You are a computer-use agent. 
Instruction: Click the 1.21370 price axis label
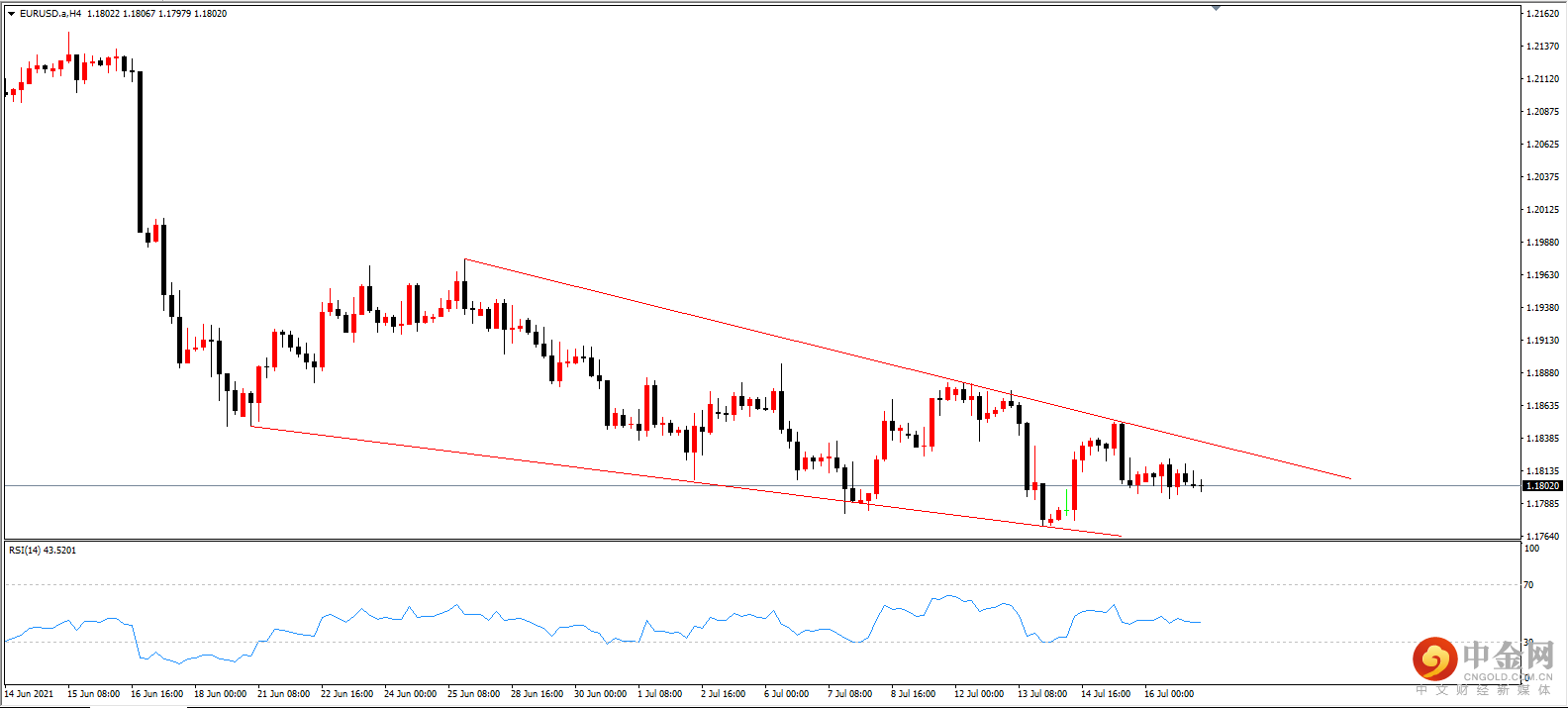(1542, 47)
